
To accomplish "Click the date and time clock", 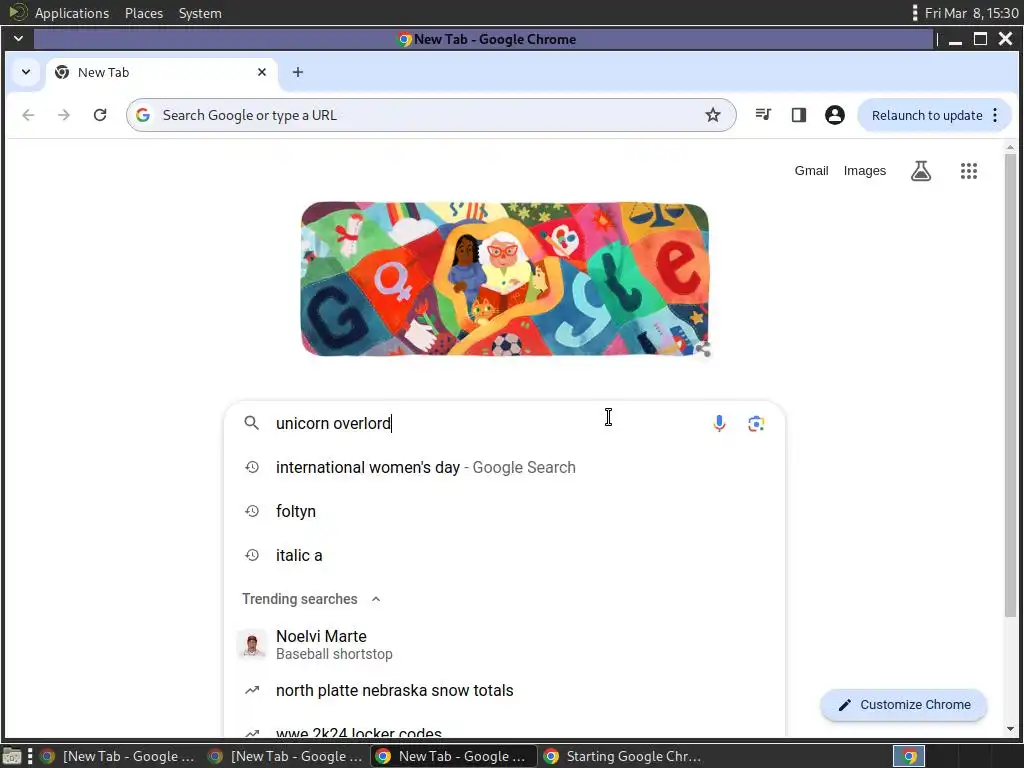I will [971, 13].
